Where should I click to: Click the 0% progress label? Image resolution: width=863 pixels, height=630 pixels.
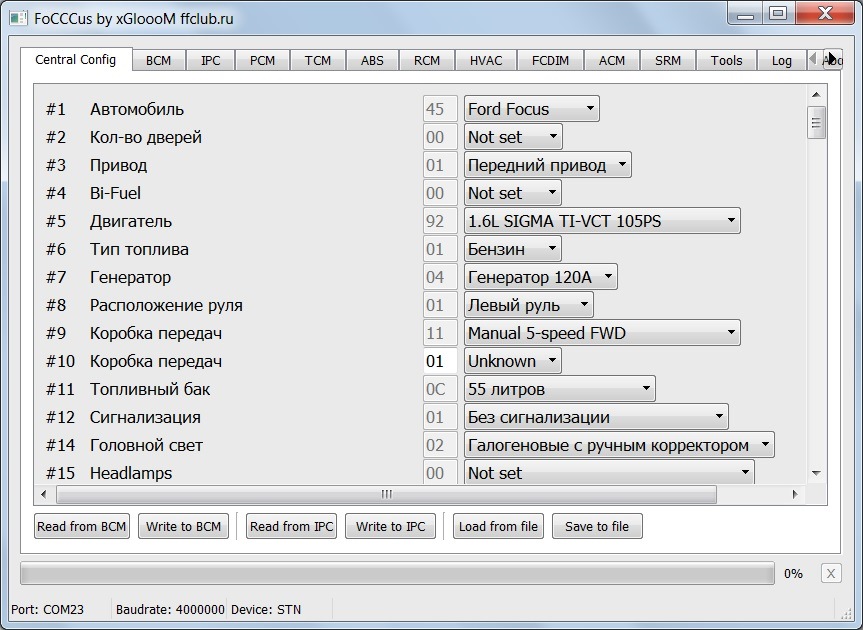[x=793, y=574]
